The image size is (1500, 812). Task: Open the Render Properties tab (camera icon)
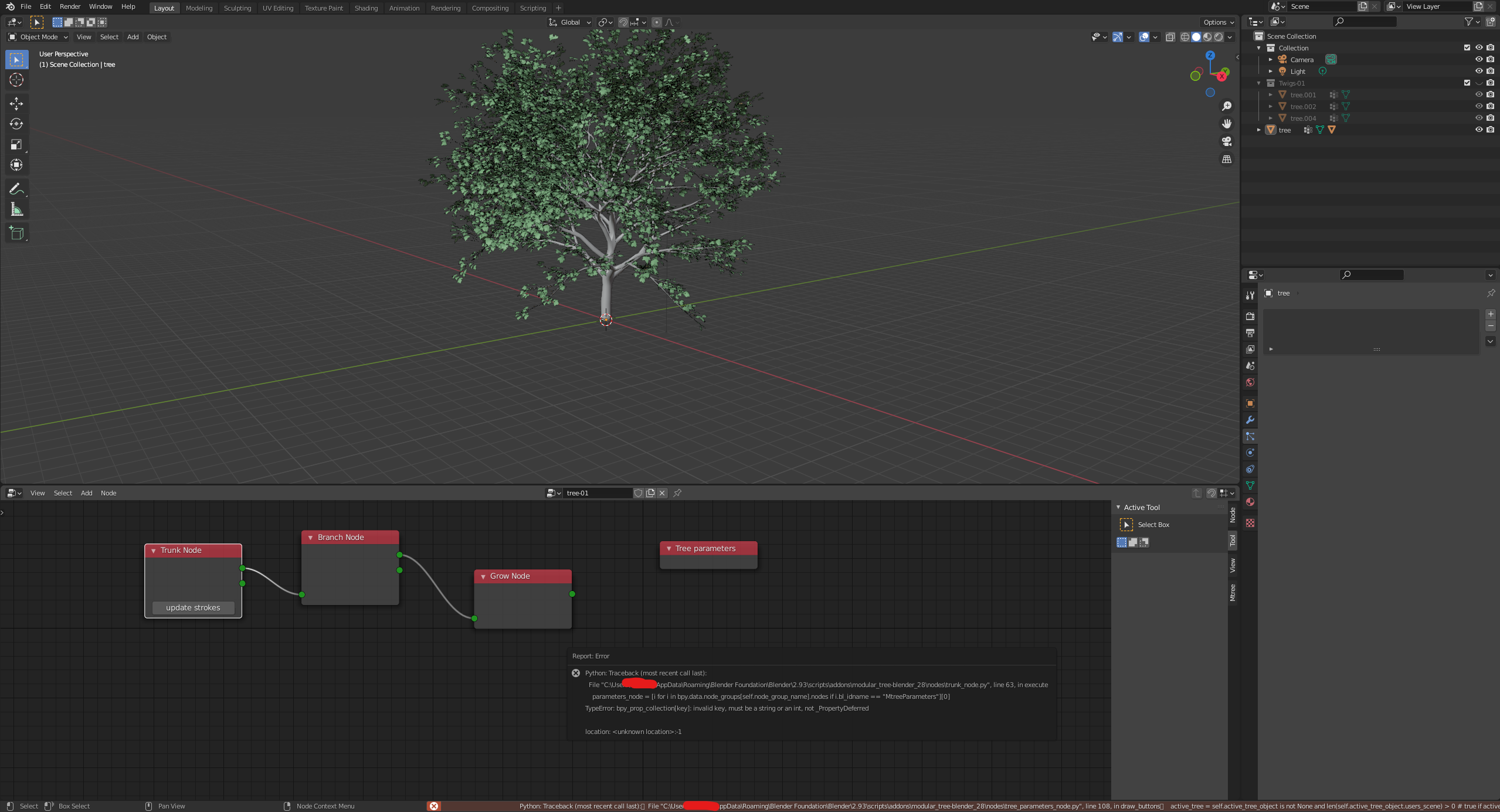click(1250, 316)
